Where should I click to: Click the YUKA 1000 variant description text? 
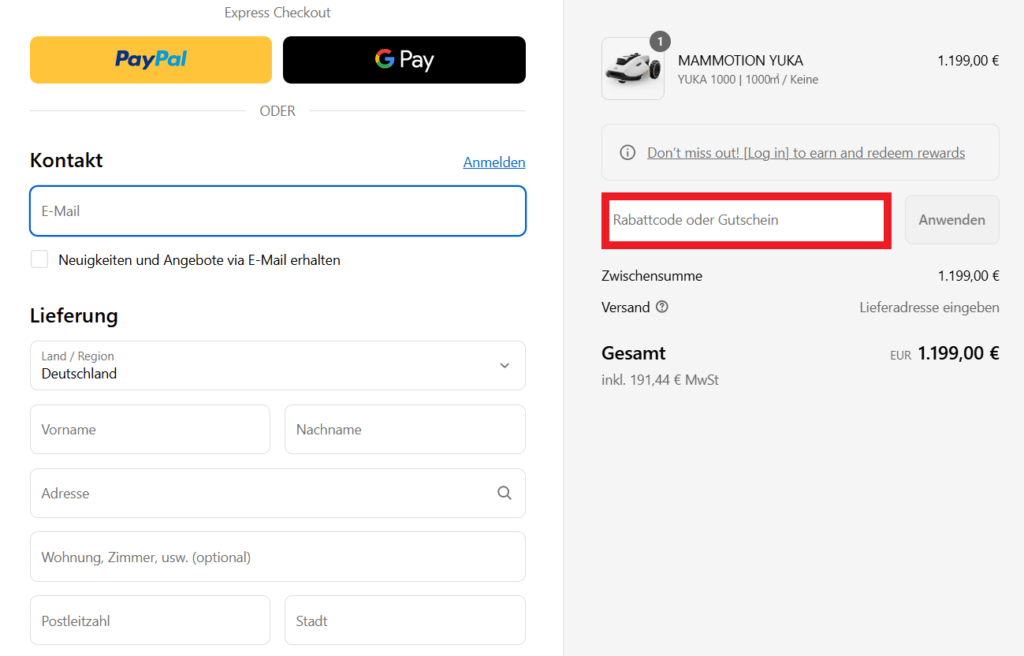(x=748, y=80)
